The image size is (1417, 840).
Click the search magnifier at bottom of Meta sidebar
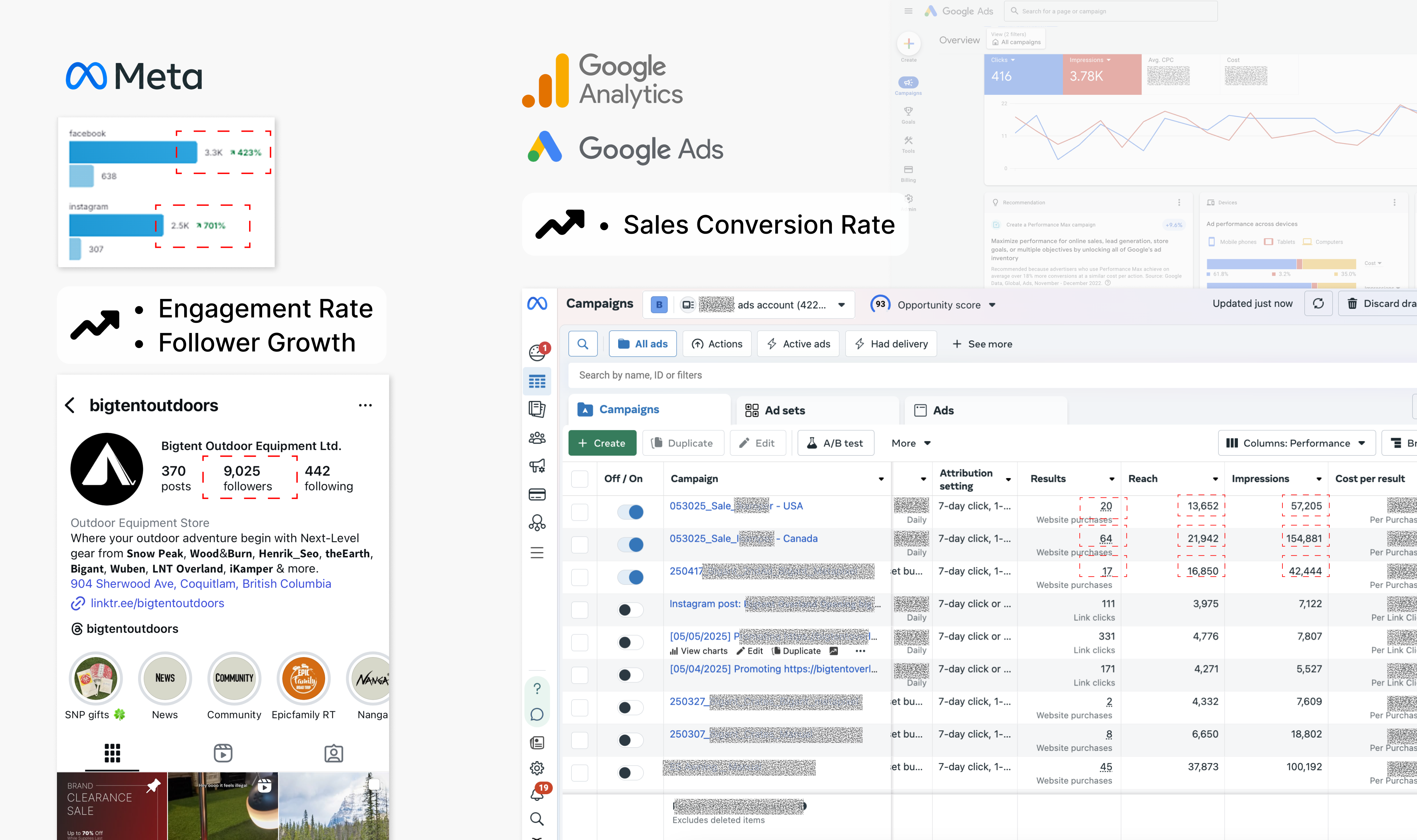pyautogui.click(x=537, y=819)
